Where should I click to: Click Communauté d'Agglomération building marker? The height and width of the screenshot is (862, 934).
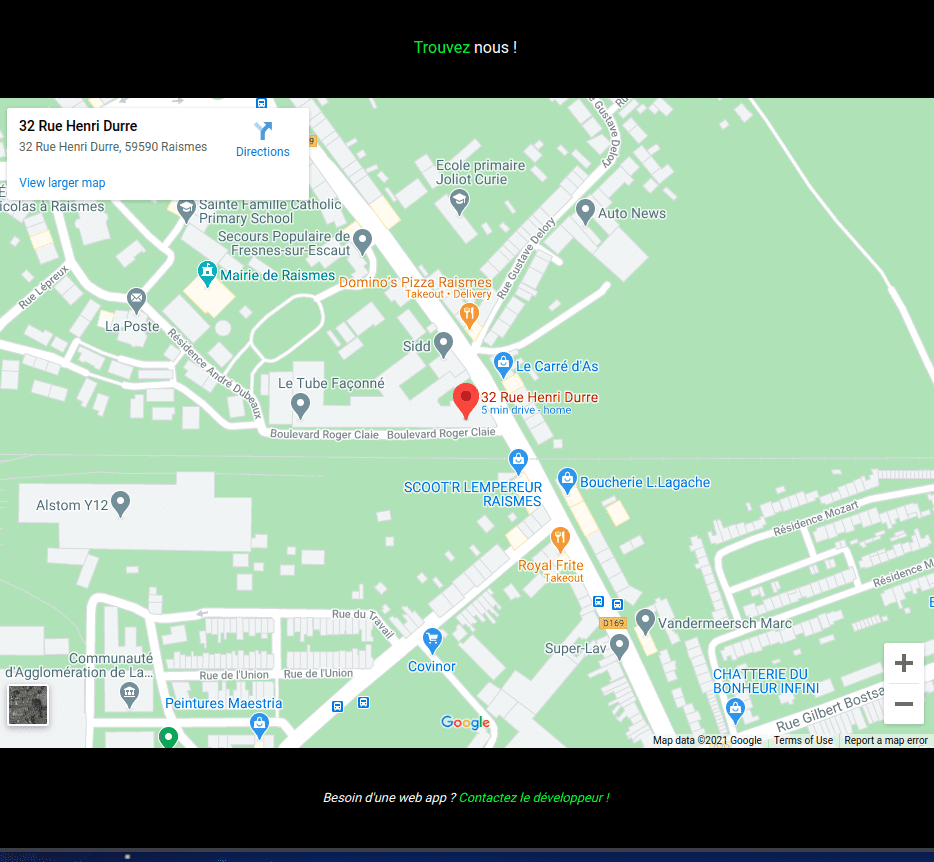(129, 695)
